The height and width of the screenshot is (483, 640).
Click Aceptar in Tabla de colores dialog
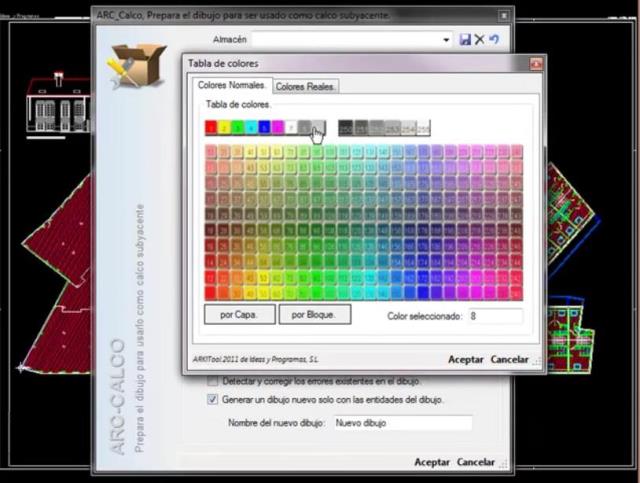pyautogui.click(x=465, y=360)
